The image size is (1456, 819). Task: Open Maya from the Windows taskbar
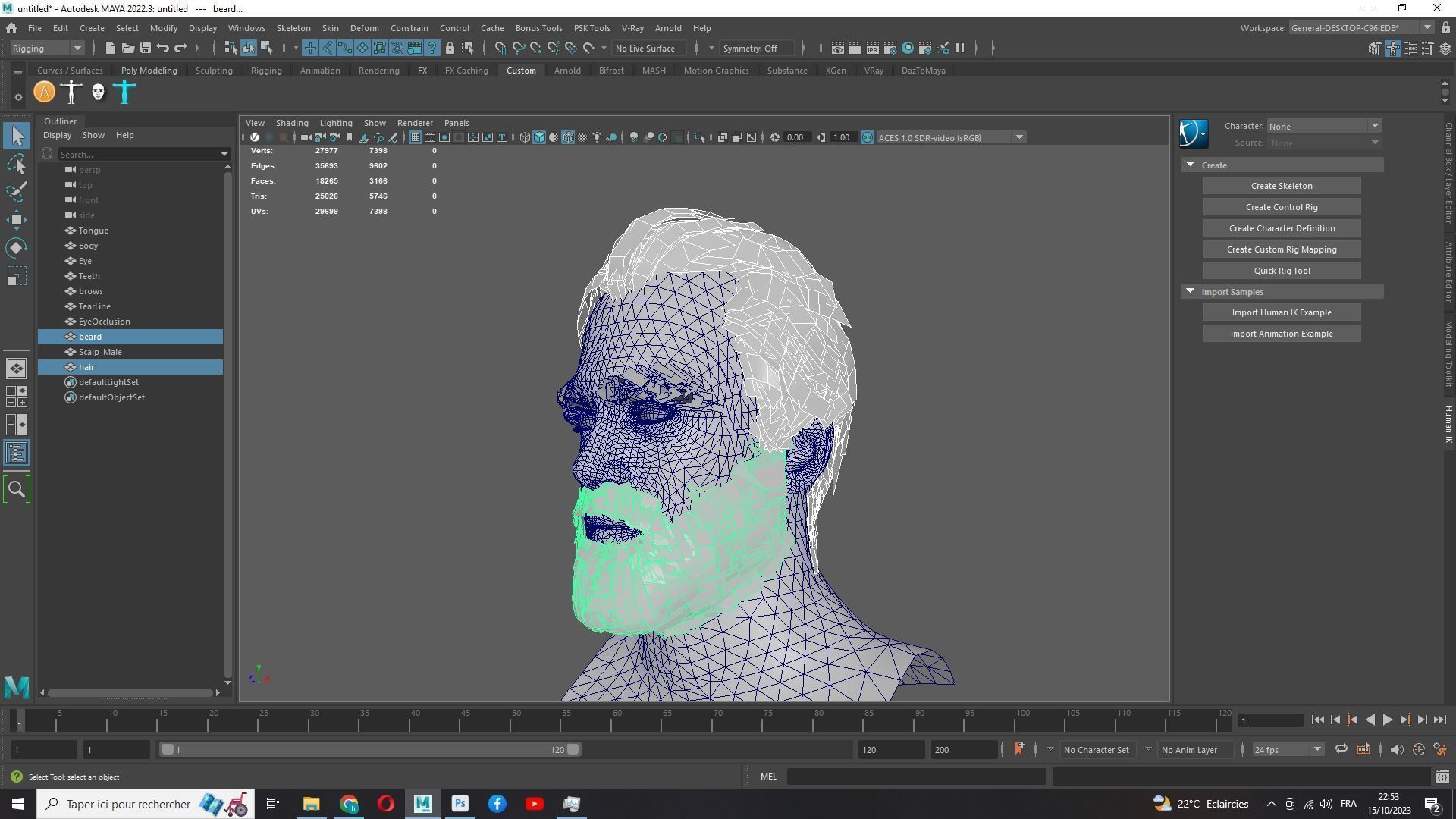click(x=422, y=804)
